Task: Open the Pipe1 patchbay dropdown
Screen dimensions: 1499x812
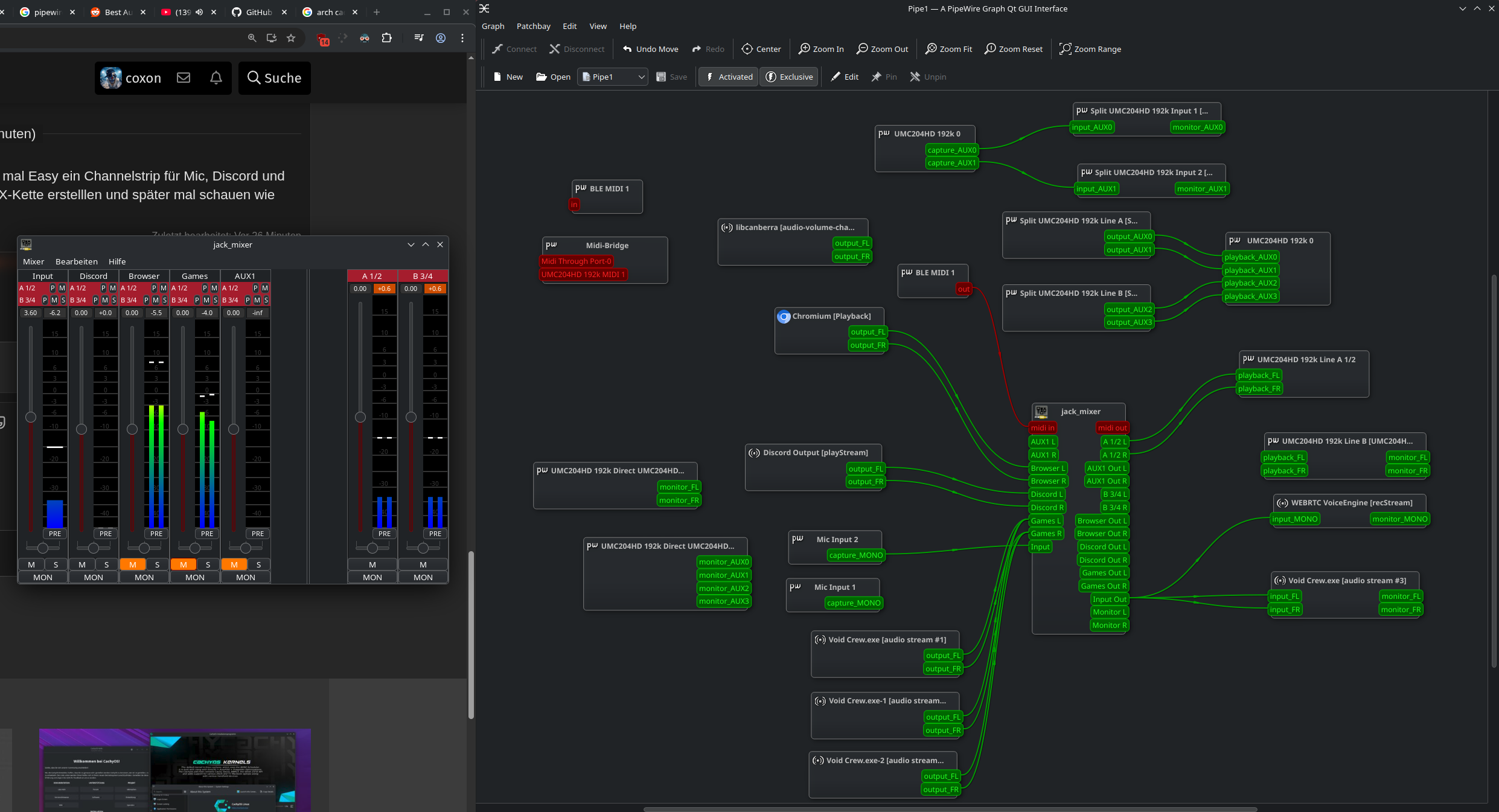Action: tap(613, 77)
